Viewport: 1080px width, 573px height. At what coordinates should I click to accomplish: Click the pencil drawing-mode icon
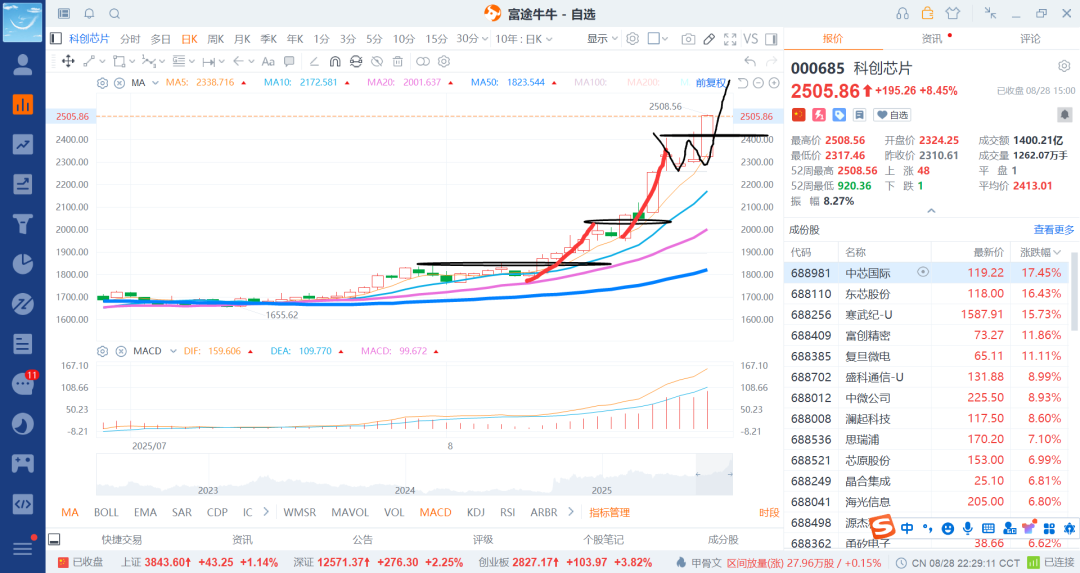tap(709, 39)
